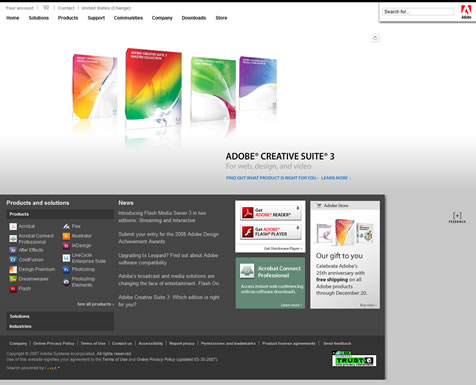476x385 pixels.
Task: Select the green Creative Suite box
Action: click(x=213, y=89)
